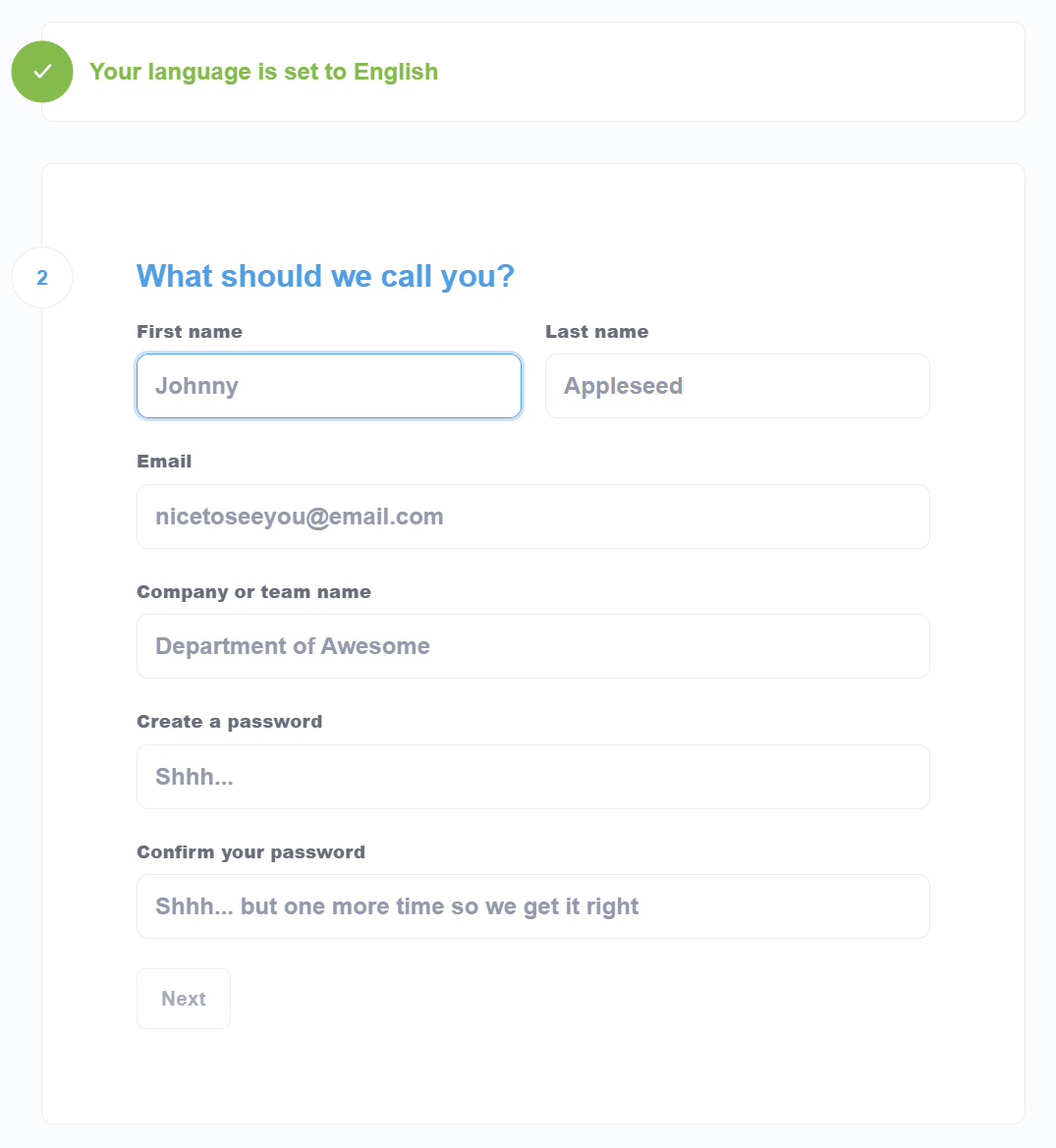Image resolution: width=1056 pixels, height=1148 pixels.
Task: Click the Next button
Action: (x=183, y=998)
